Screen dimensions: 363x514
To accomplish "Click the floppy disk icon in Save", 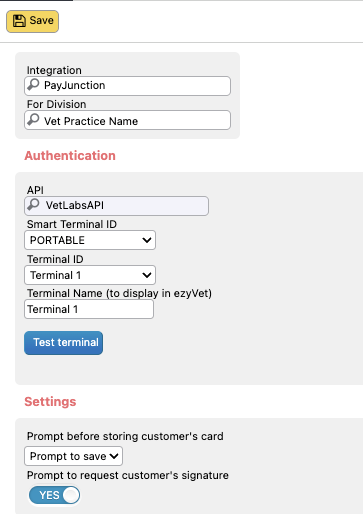I will (x=19, y=21).
